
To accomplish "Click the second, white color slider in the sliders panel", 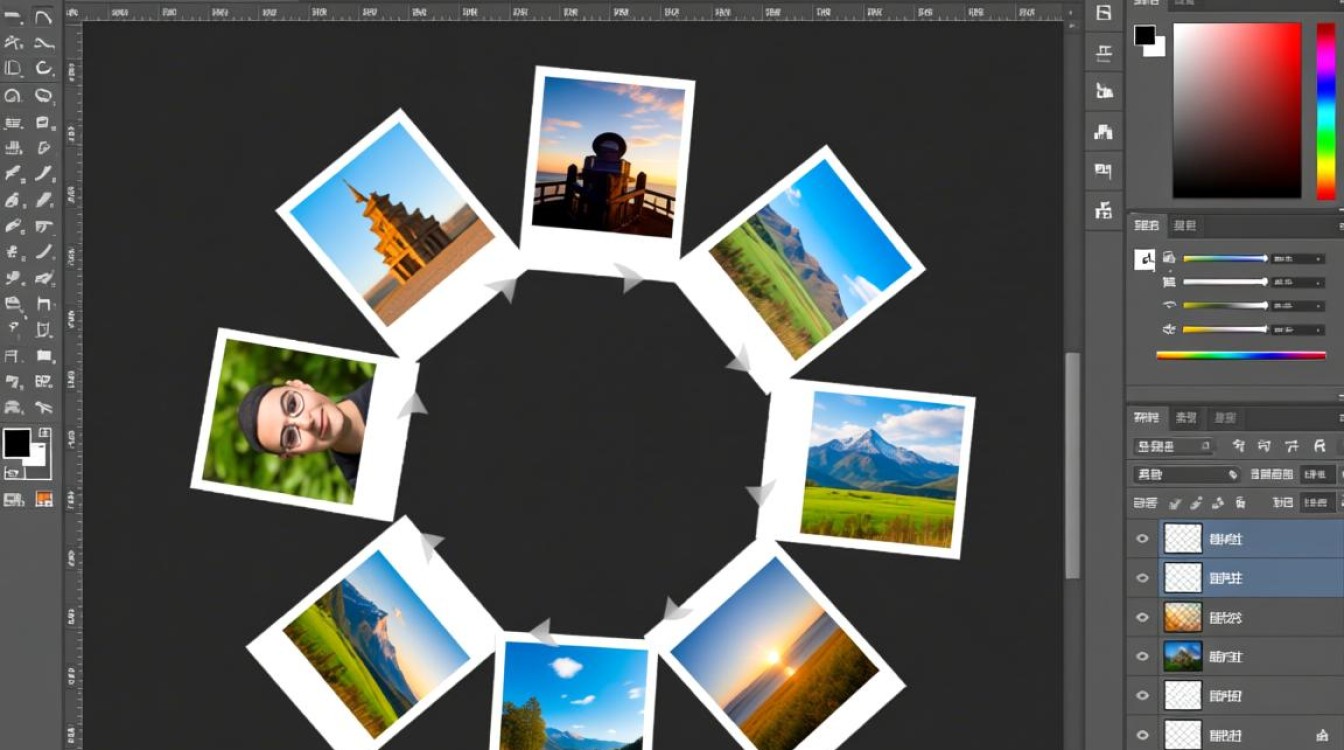I will coord(1225,282).
